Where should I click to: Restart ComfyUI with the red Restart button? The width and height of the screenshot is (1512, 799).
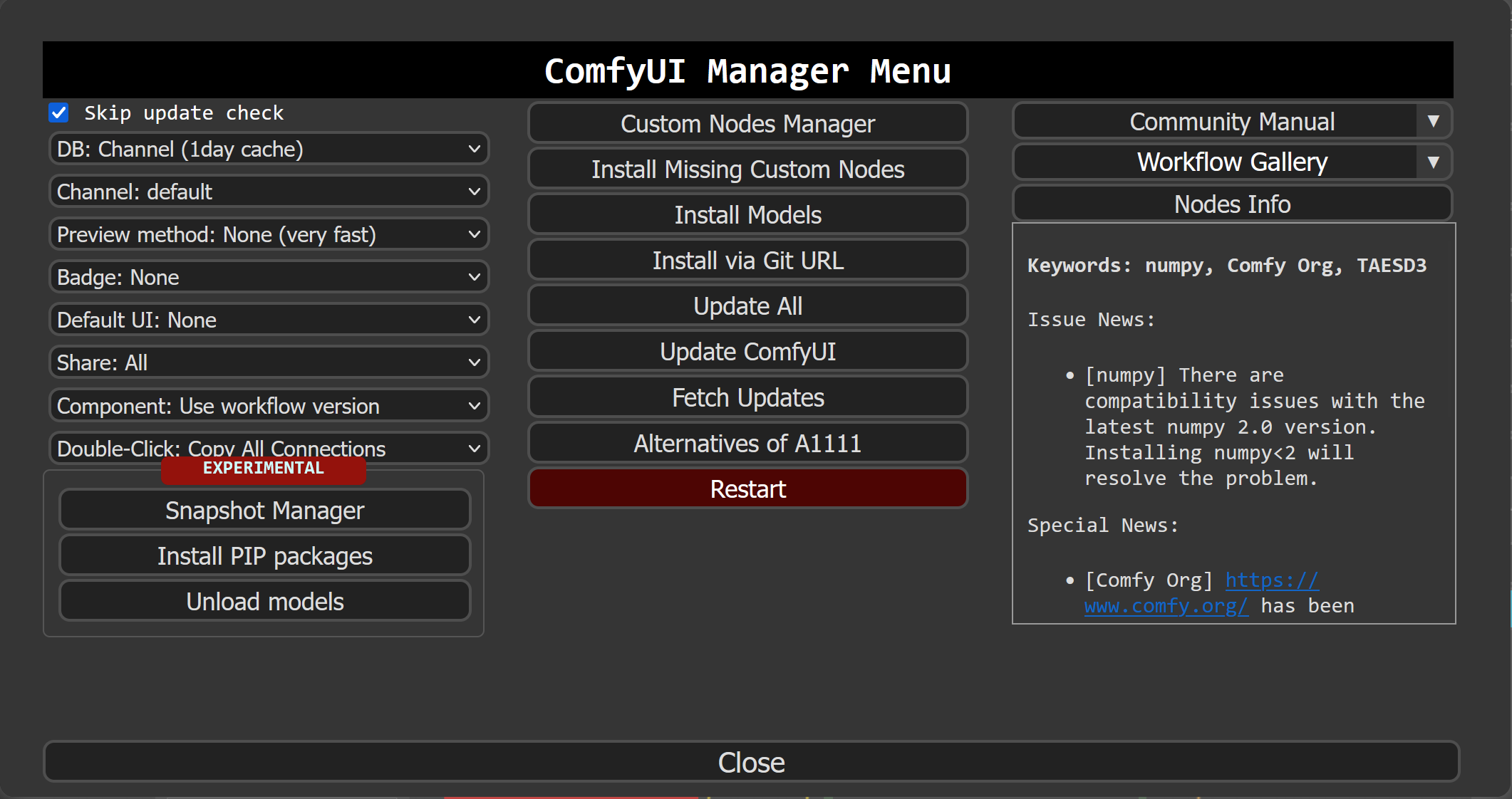pos(747,489)
